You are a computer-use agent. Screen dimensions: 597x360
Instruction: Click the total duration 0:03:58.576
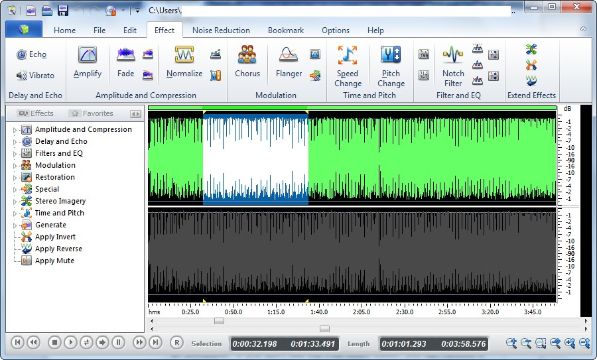[464, 344]
